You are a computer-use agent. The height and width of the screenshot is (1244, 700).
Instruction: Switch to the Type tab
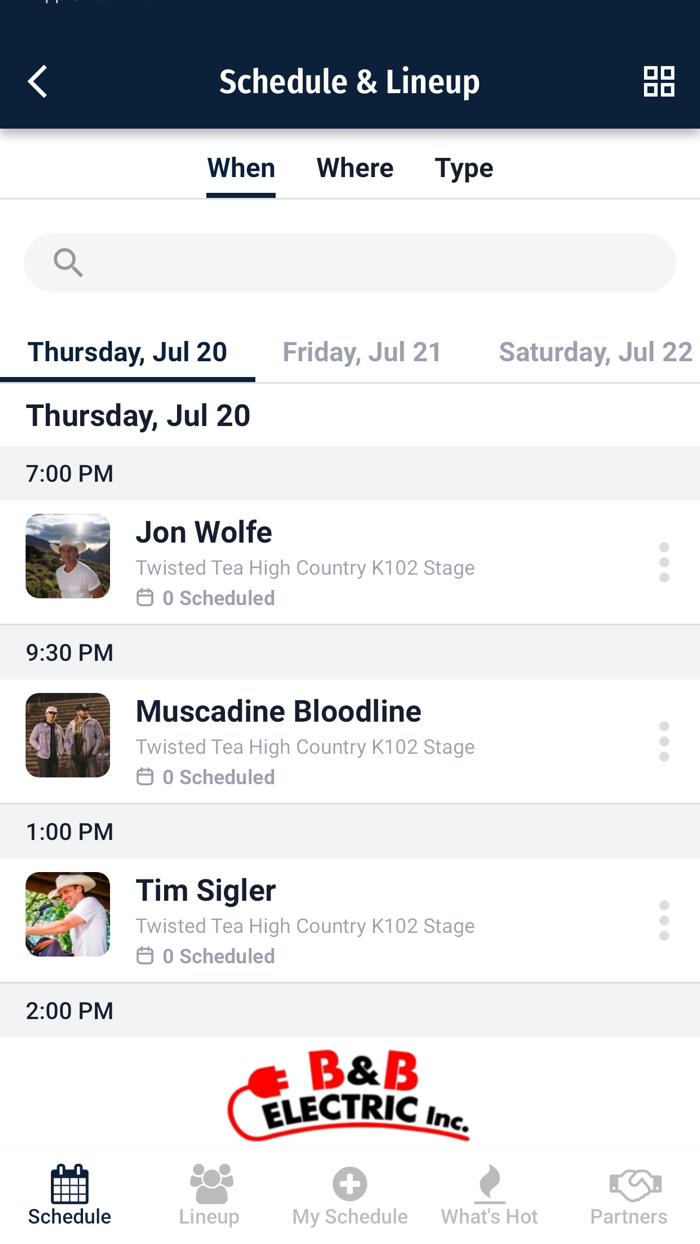[x=463, y=167]
